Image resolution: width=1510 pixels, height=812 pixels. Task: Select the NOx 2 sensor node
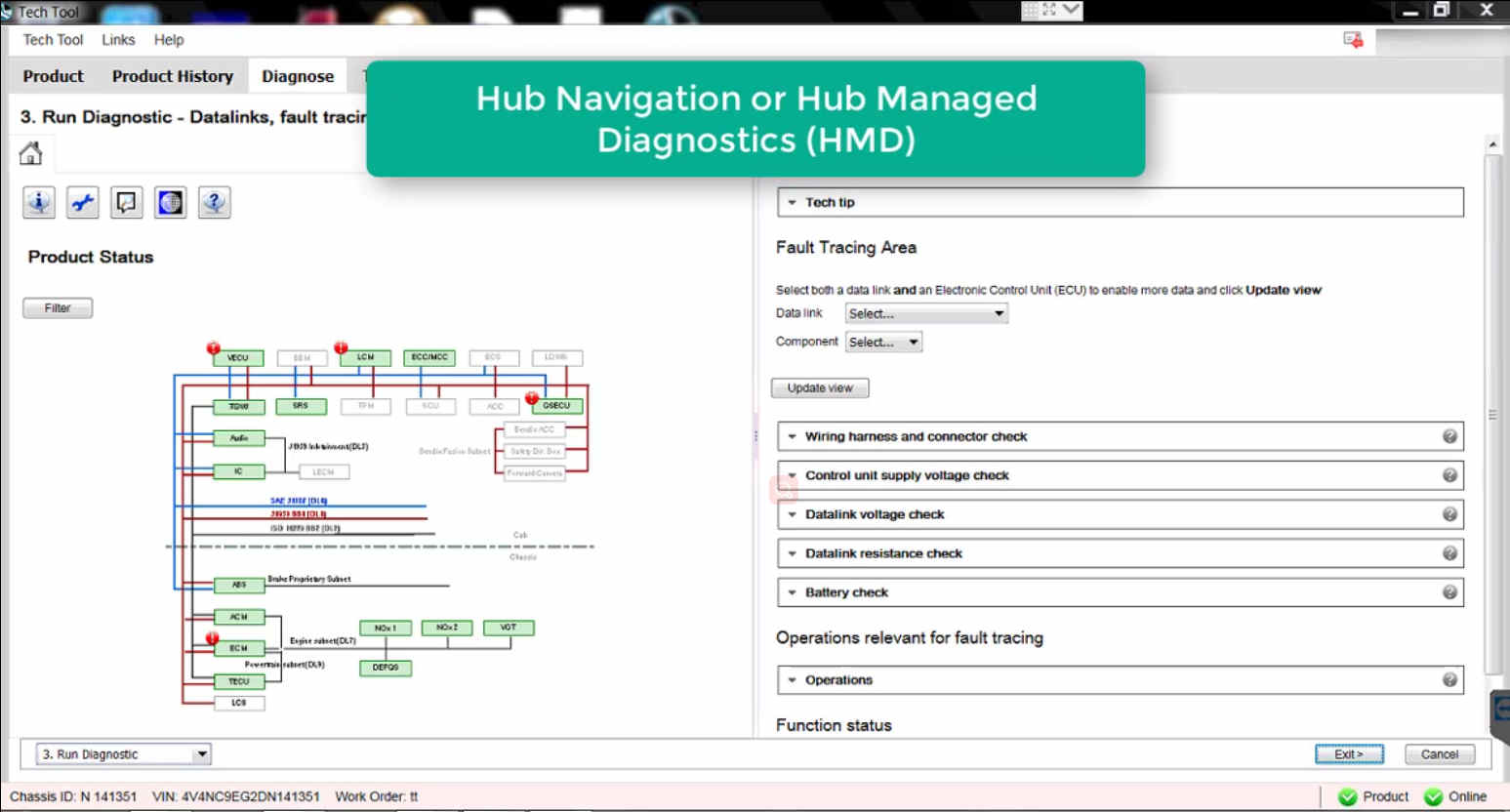coord(447,628)
